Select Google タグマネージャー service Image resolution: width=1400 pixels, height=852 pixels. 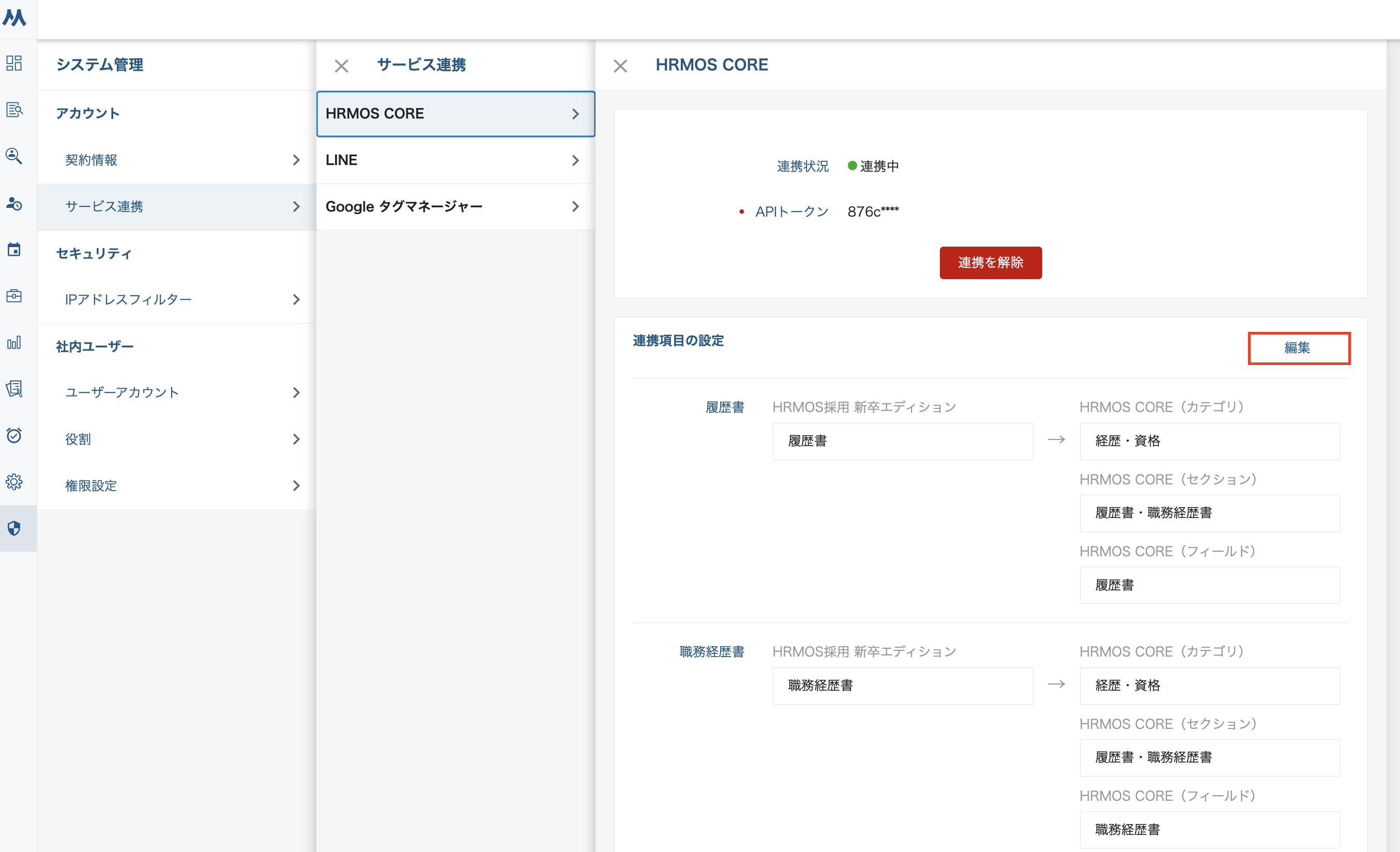tap(455, 207)
